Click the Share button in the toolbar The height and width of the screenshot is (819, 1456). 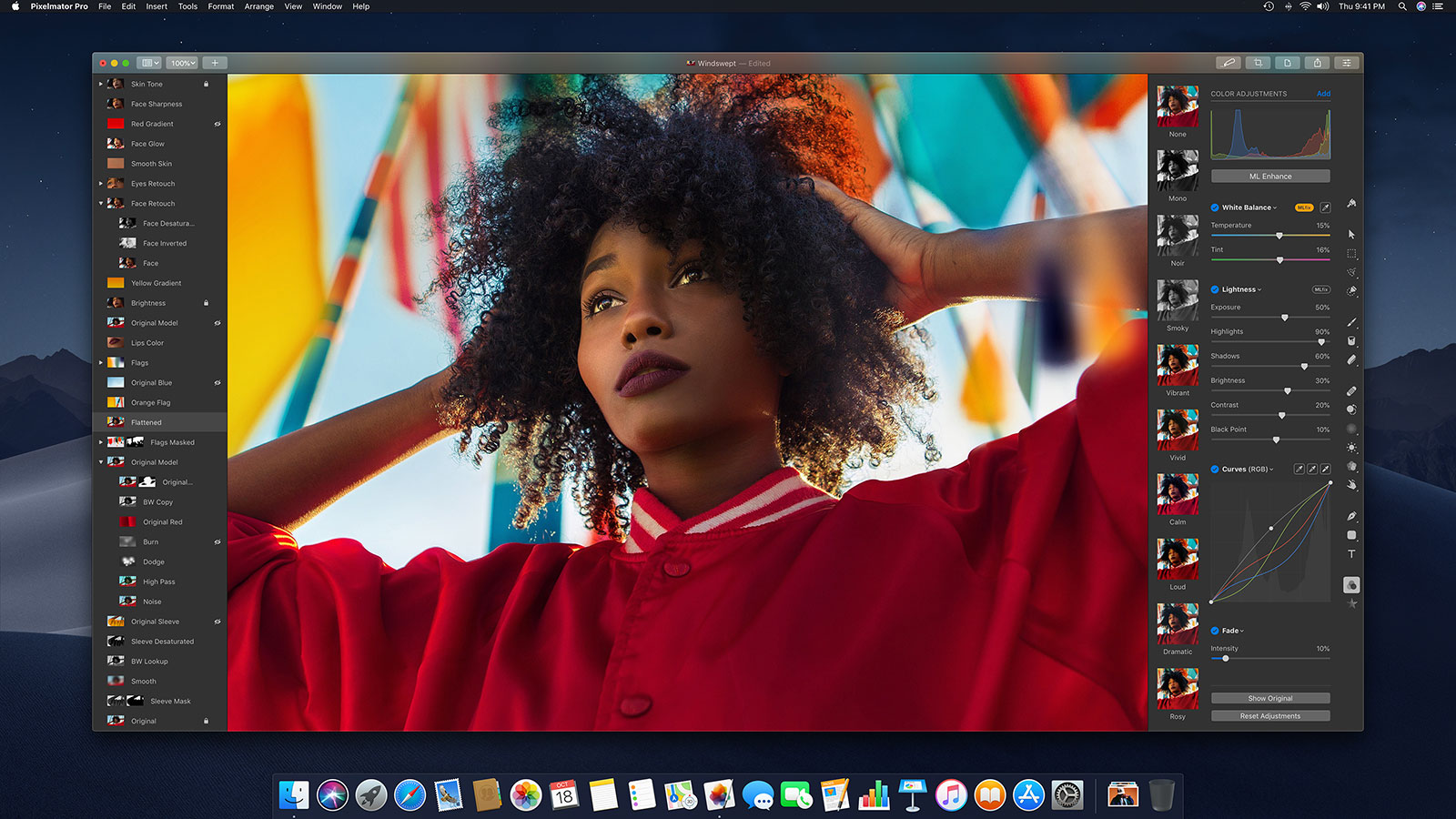pos(1317,63)
